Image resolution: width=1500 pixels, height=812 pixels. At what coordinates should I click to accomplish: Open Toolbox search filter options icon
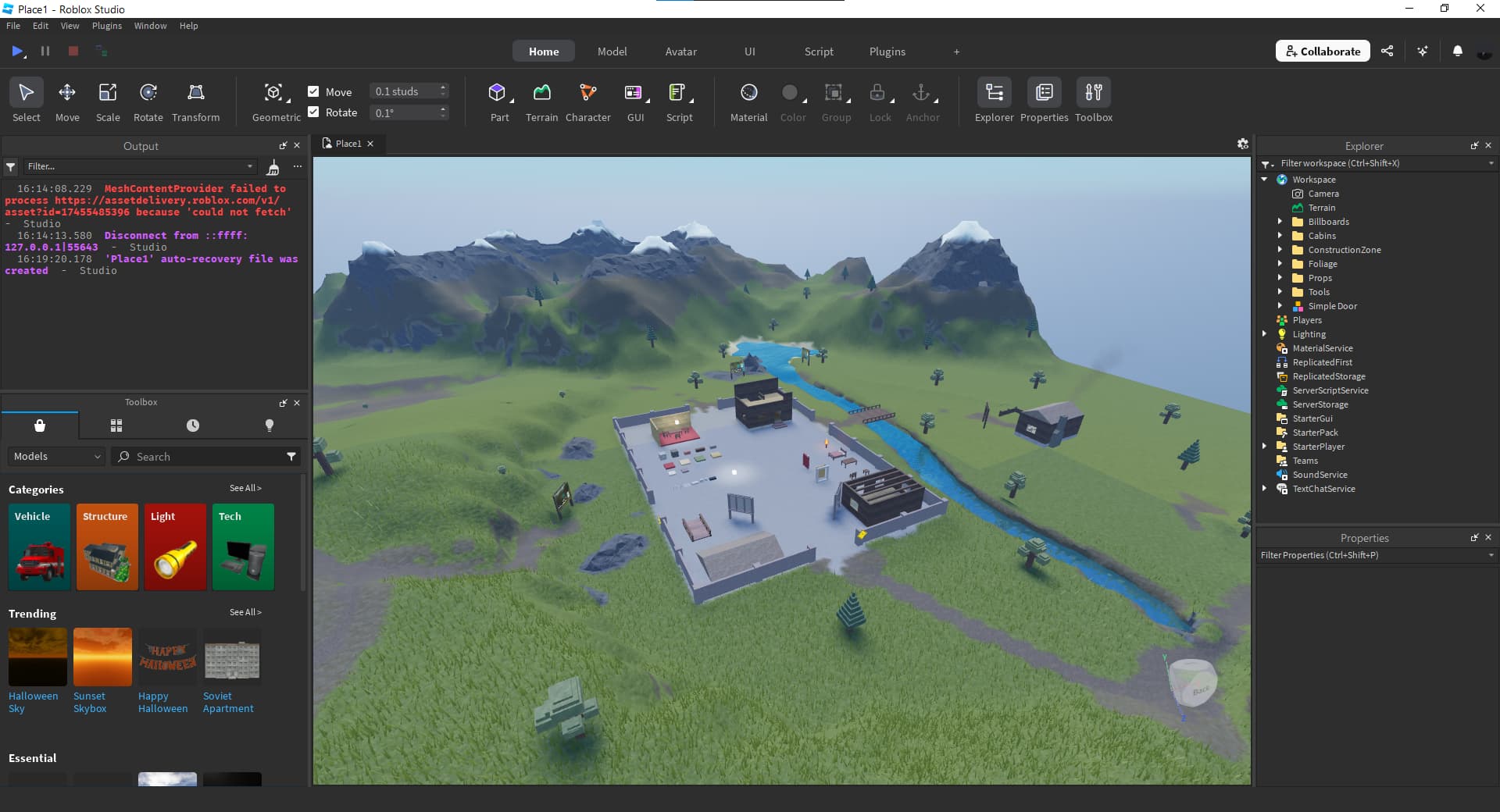pyautogui.click(x=291, y=456)
